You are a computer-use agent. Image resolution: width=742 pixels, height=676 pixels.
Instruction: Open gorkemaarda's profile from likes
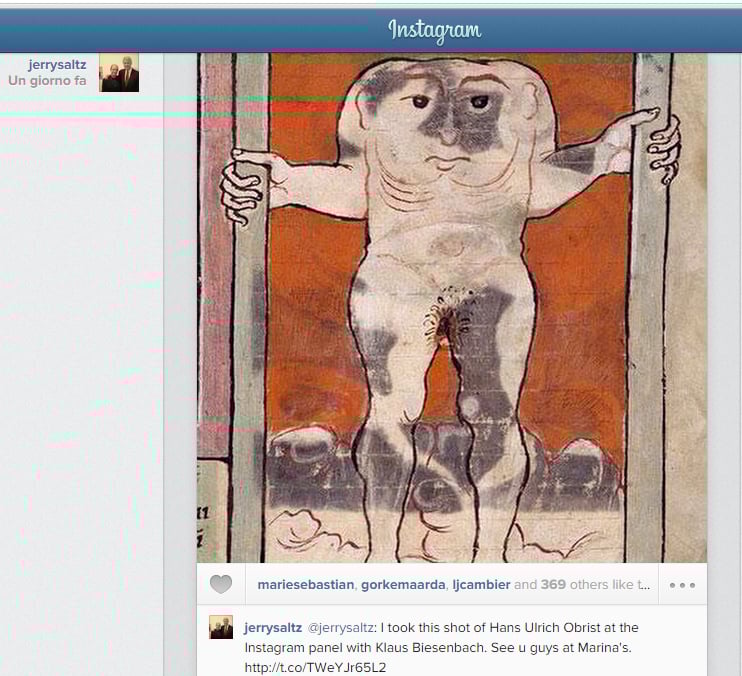(x=403, y=585)
